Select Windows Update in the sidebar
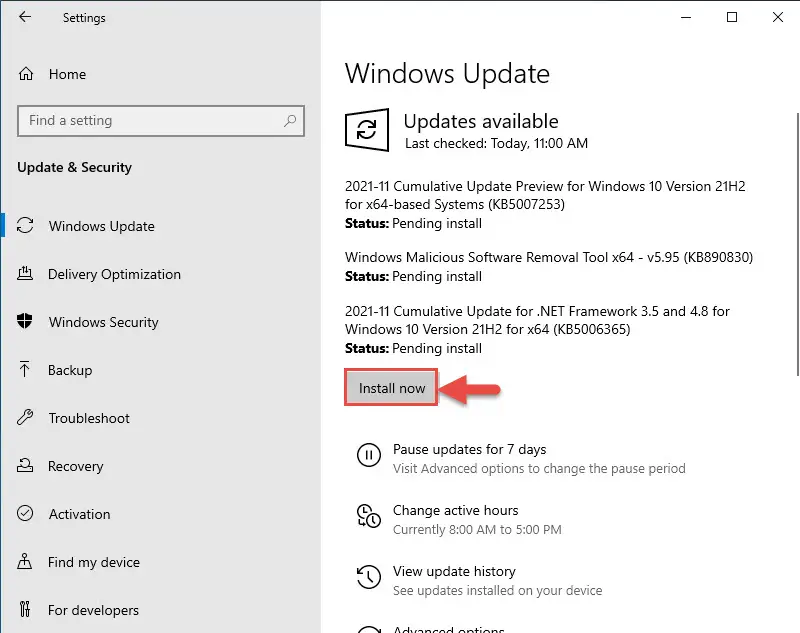Screen dimensions: 800x633 [x=102, y=226]
